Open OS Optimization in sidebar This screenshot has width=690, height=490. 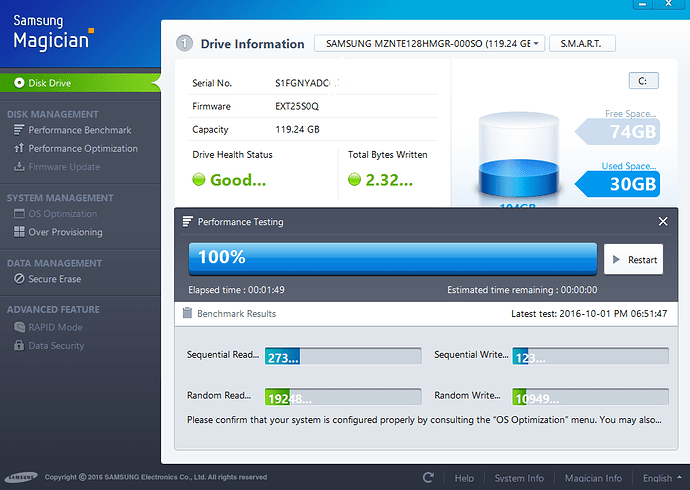[63, 214]
